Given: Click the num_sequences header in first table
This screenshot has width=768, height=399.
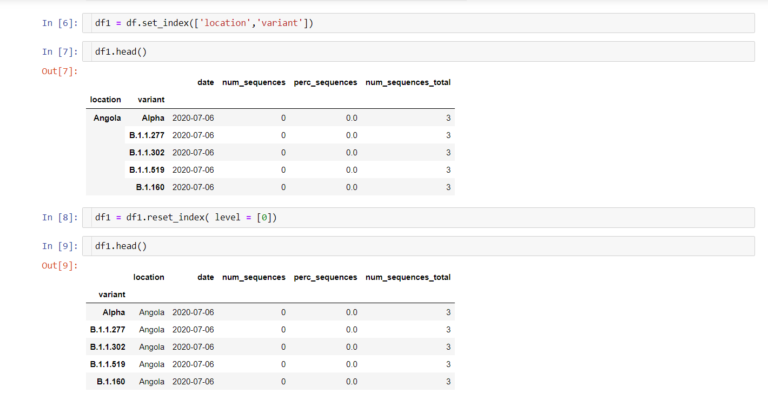Looking at the screenshot, I should click(254, 82).
